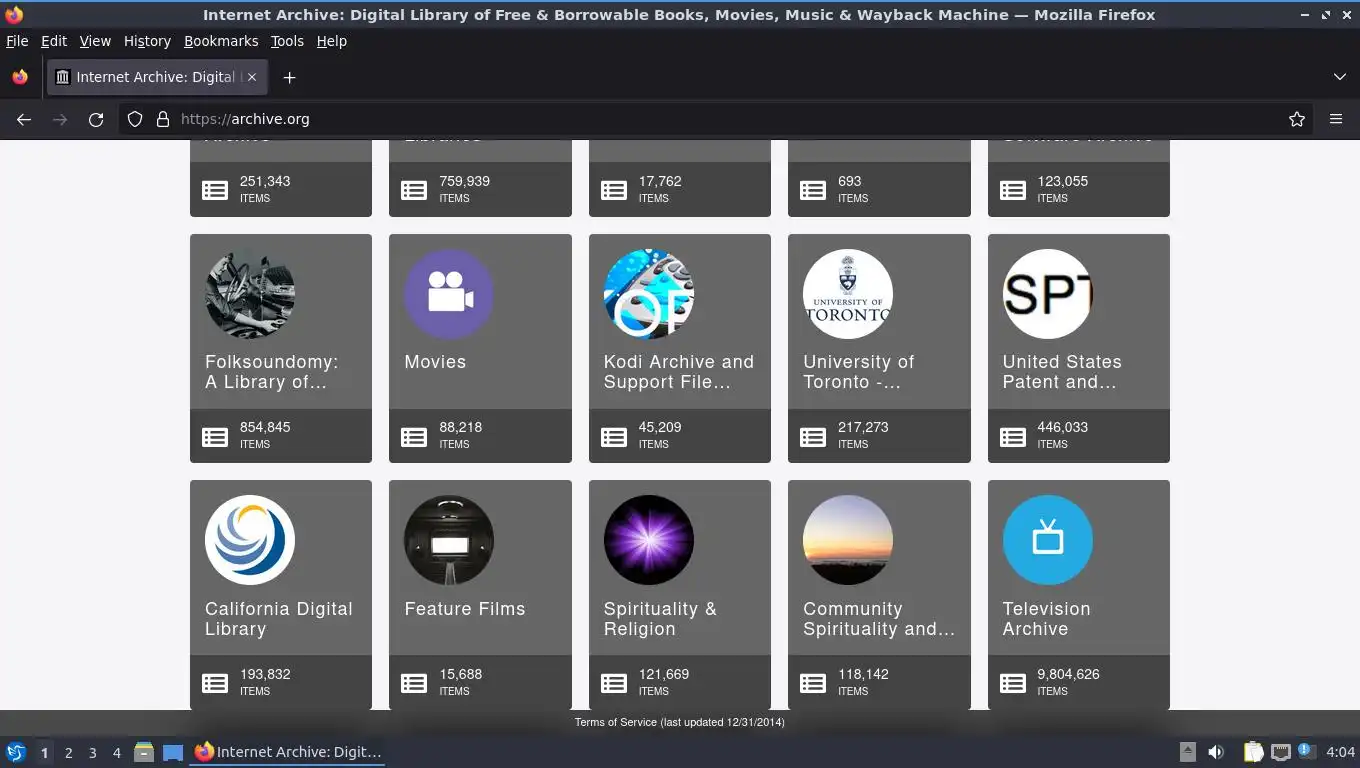Click the volume speaker tray icon
This screenshot has height=768, width=1360.
(1216, 752)
